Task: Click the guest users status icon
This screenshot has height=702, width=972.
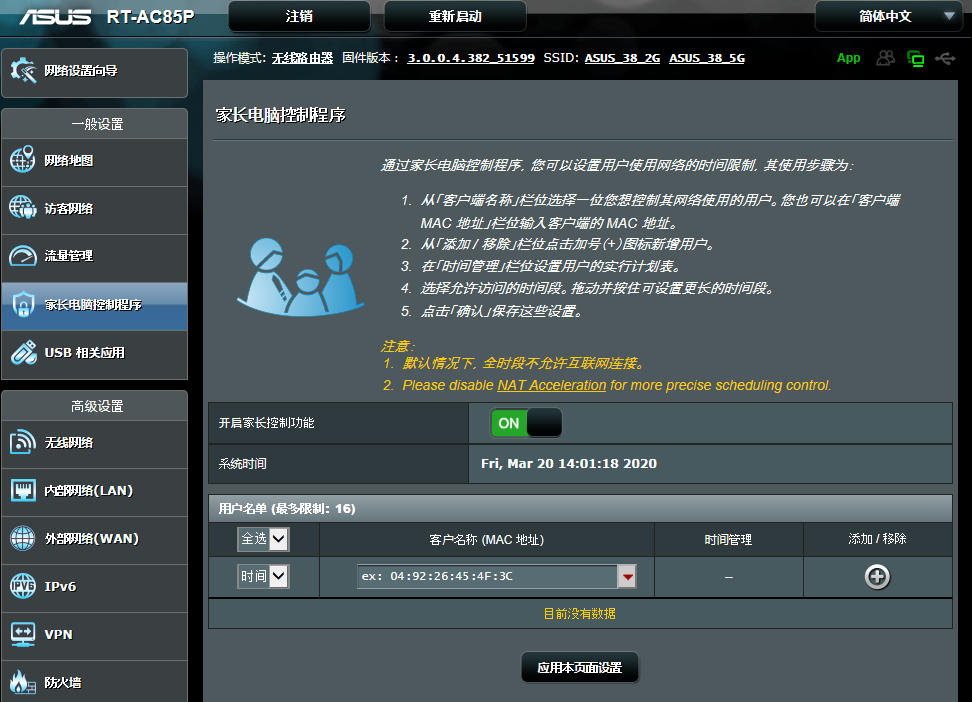Action: point(885,58)
